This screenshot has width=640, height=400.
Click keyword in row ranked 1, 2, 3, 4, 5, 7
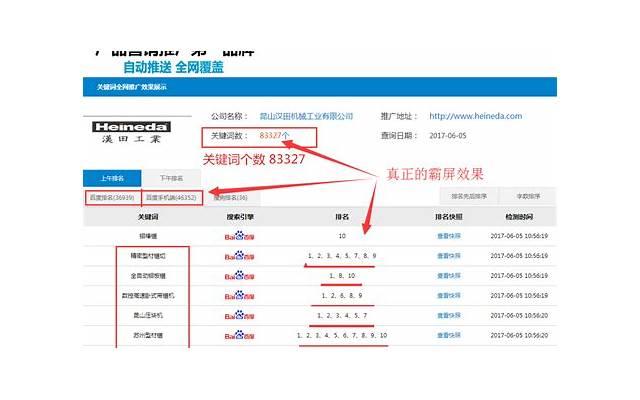[148, 316]
